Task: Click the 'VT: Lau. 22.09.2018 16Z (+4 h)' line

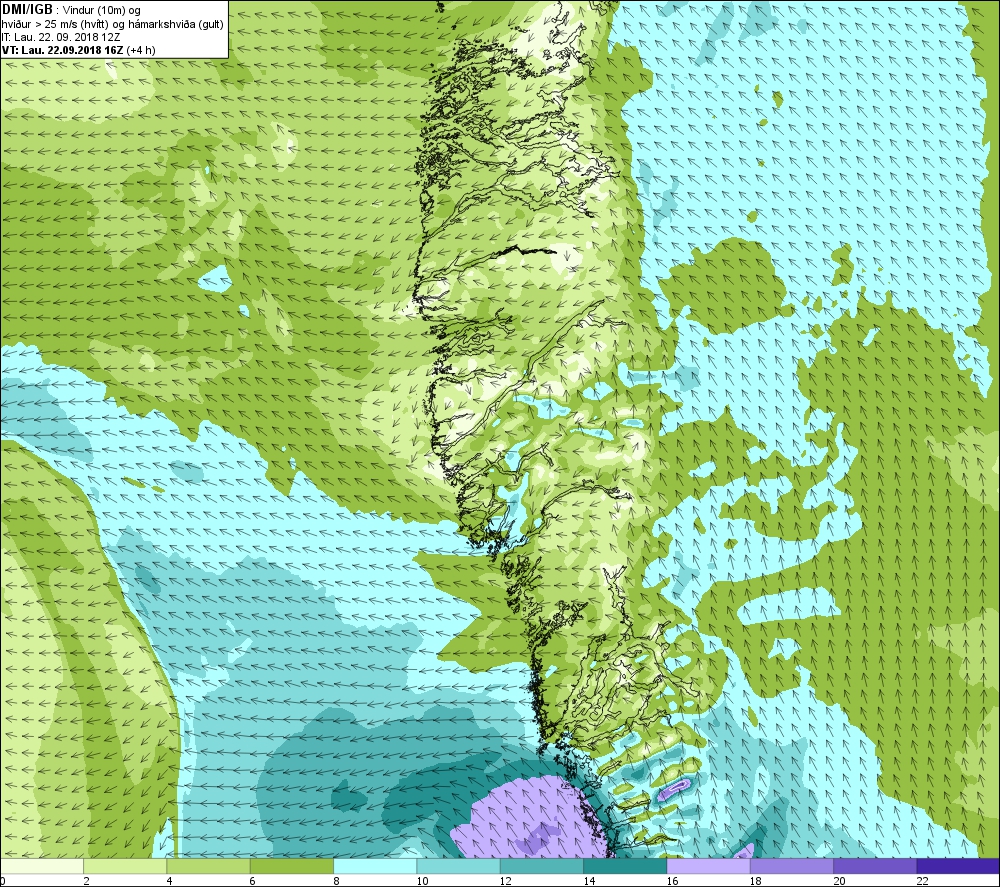Action: point(78,50)
